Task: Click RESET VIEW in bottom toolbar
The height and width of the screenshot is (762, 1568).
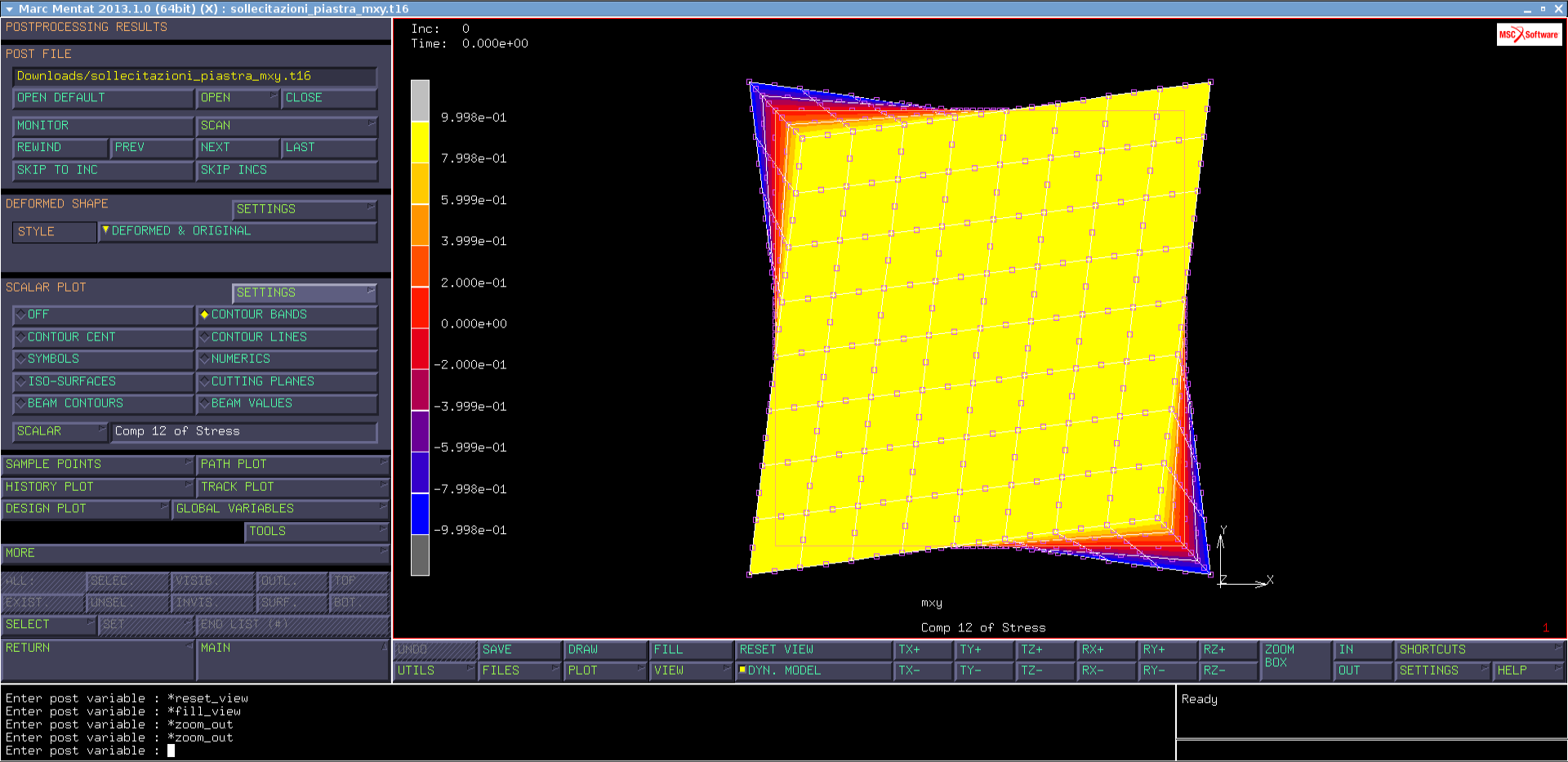Action: coord(813,649)
